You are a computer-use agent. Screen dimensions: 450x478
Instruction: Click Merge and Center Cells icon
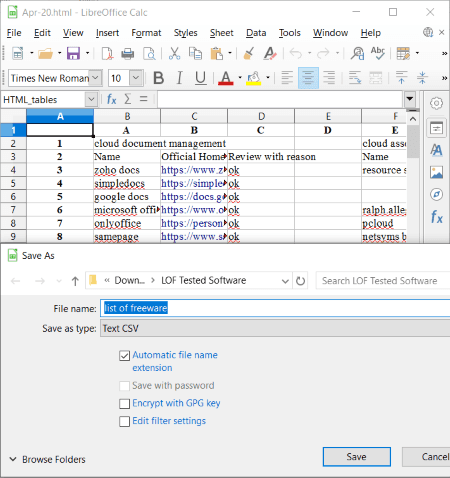click(x=376, y=78)
